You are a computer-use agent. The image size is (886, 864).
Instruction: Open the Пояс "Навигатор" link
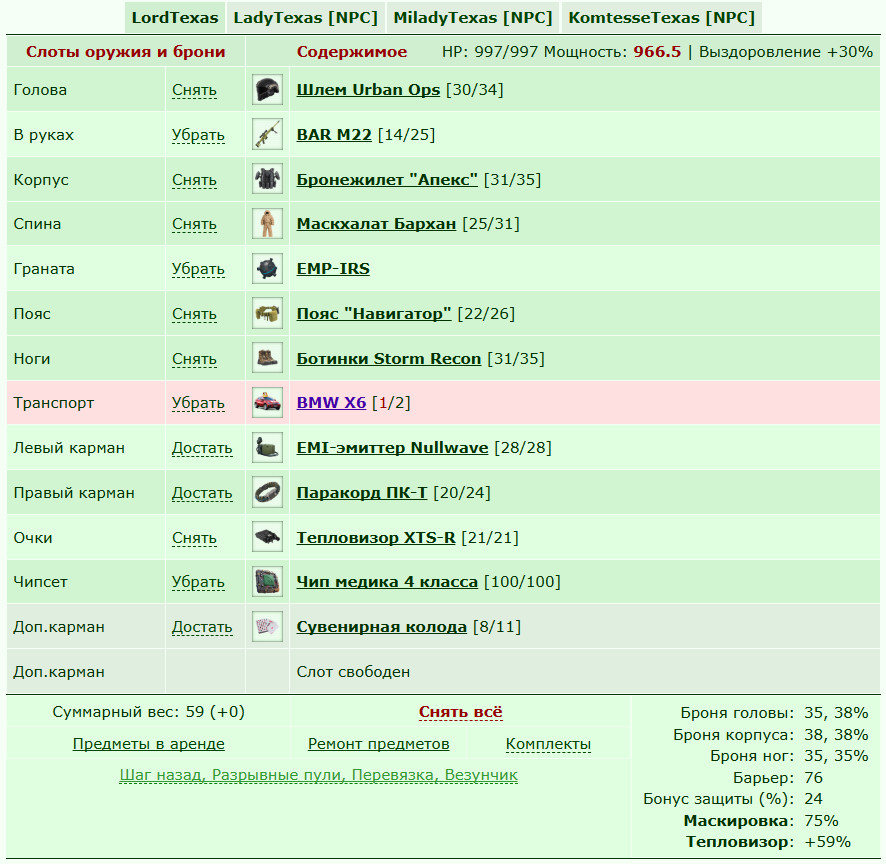374,314
